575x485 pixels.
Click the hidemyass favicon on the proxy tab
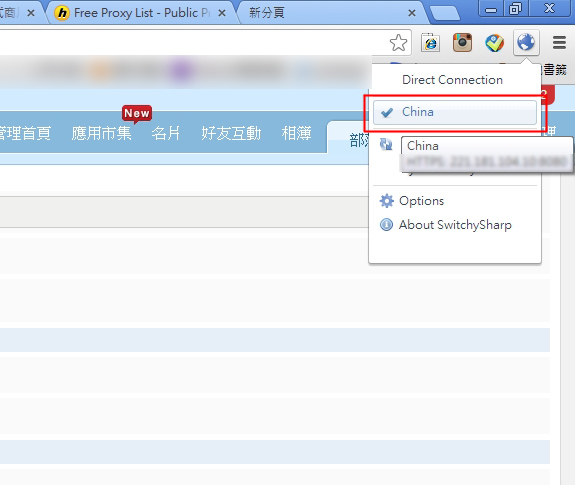[x=62, y=13]
